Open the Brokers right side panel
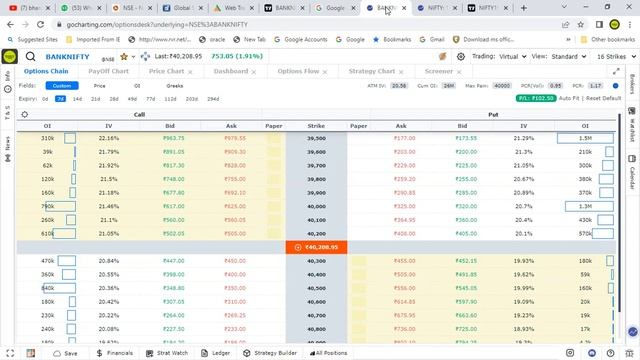This screenshot has width=640, height=360. click(x=632, y=84)
